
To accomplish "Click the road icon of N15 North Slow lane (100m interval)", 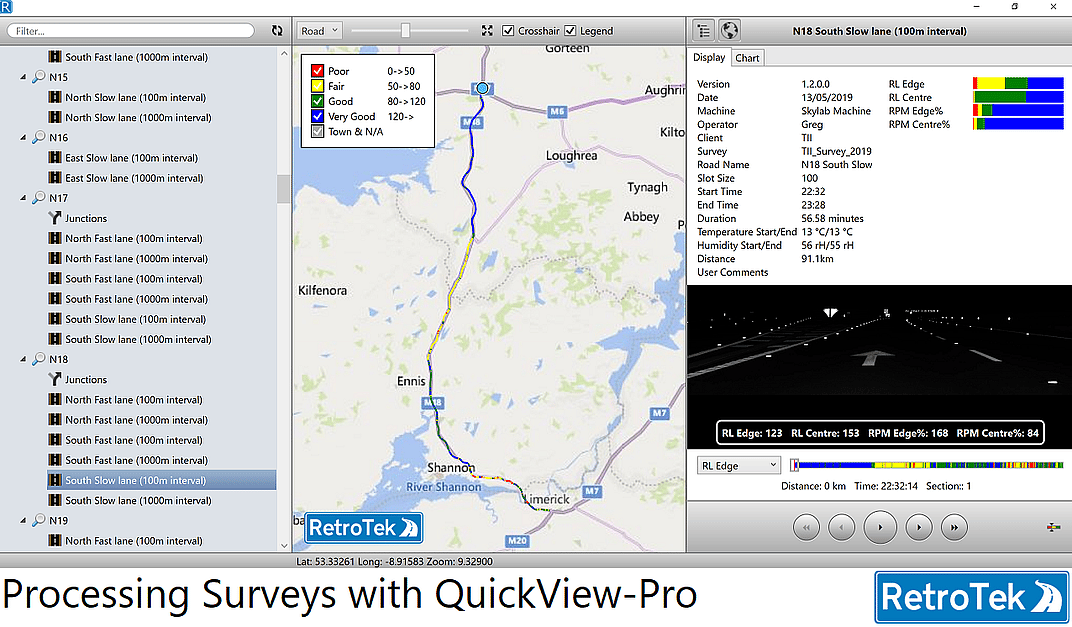I will 55,97.
